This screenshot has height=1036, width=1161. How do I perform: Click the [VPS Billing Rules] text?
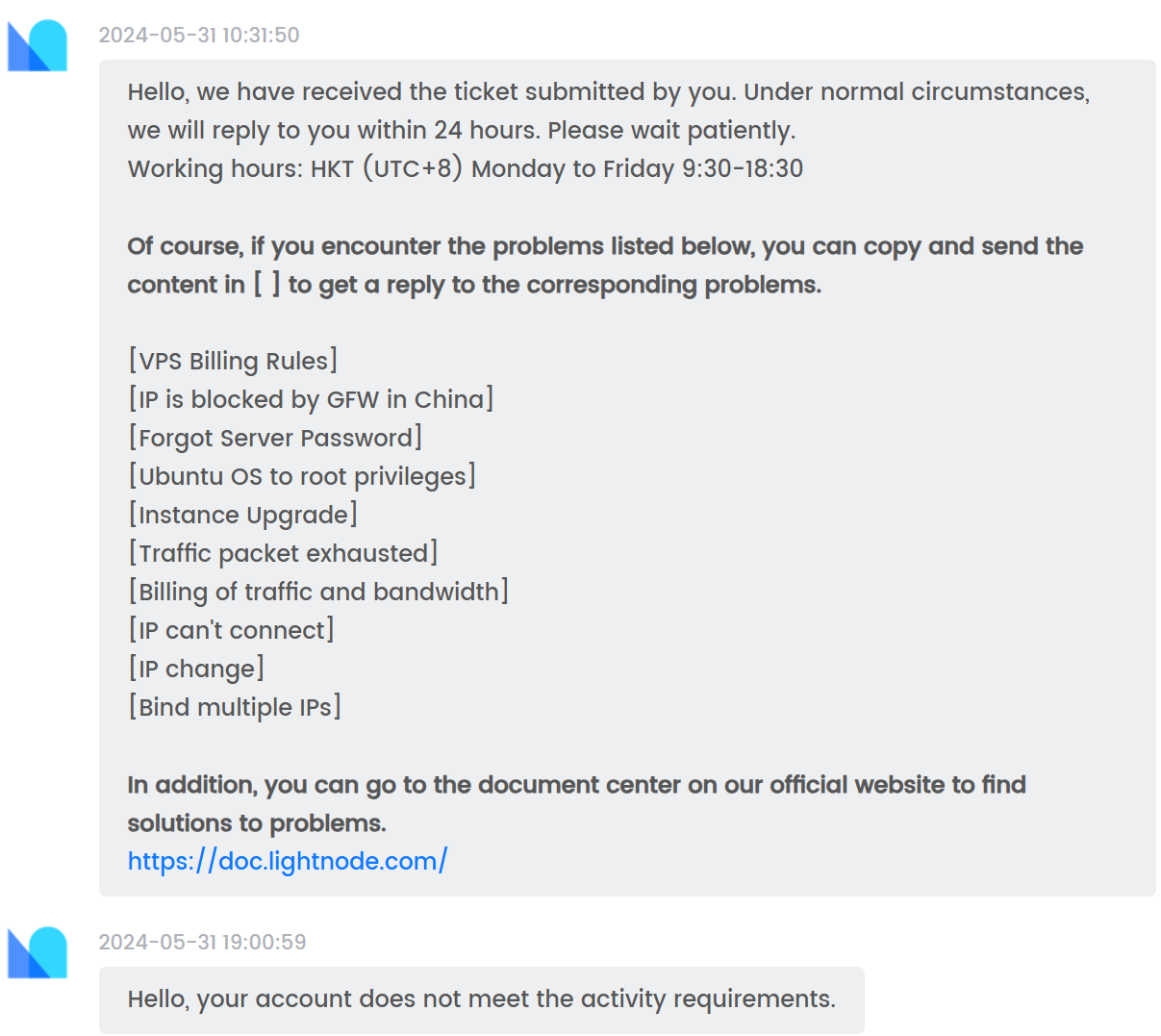tap(233, 361)
